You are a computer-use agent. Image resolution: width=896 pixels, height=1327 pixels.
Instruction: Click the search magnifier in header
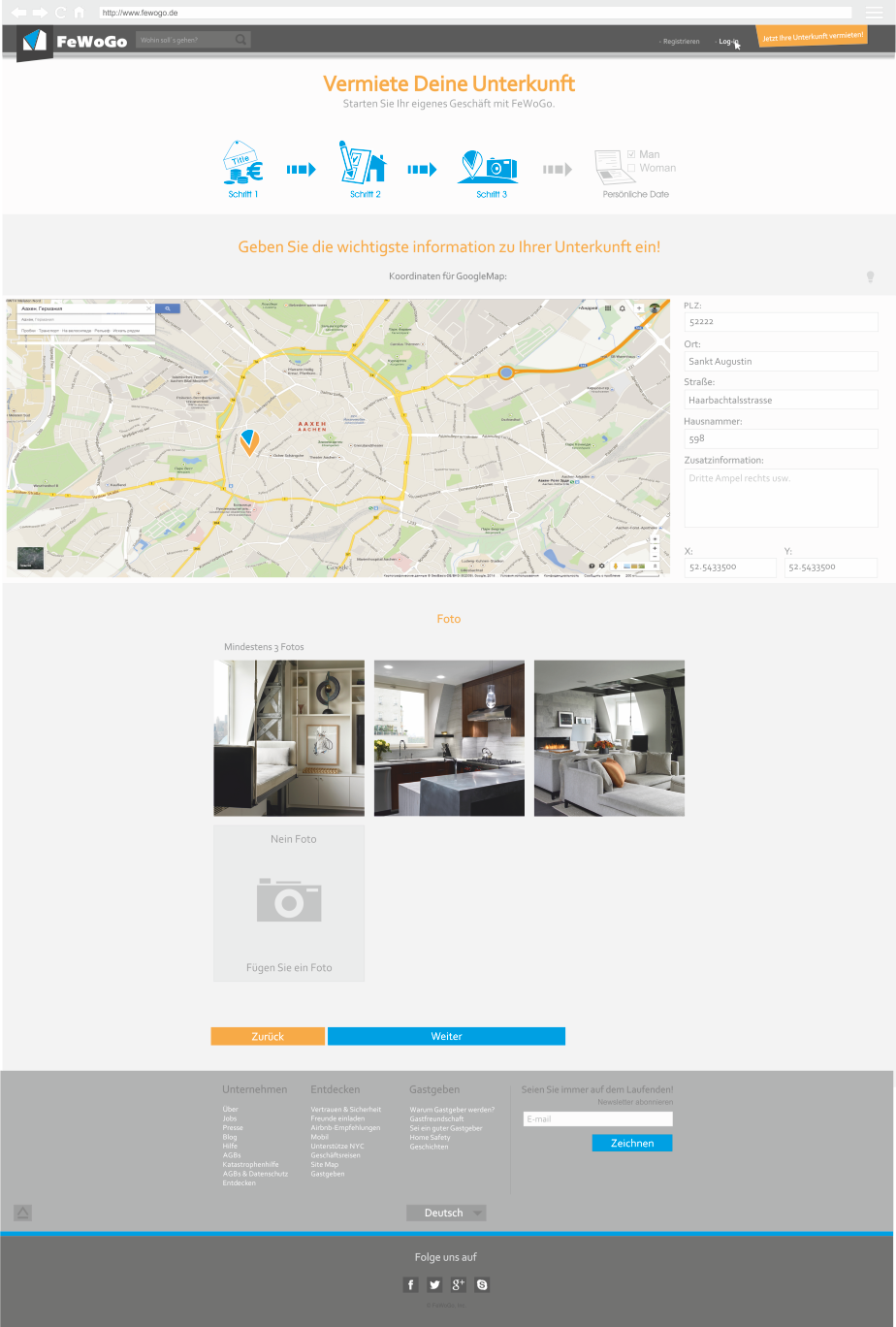pos(240,40)
